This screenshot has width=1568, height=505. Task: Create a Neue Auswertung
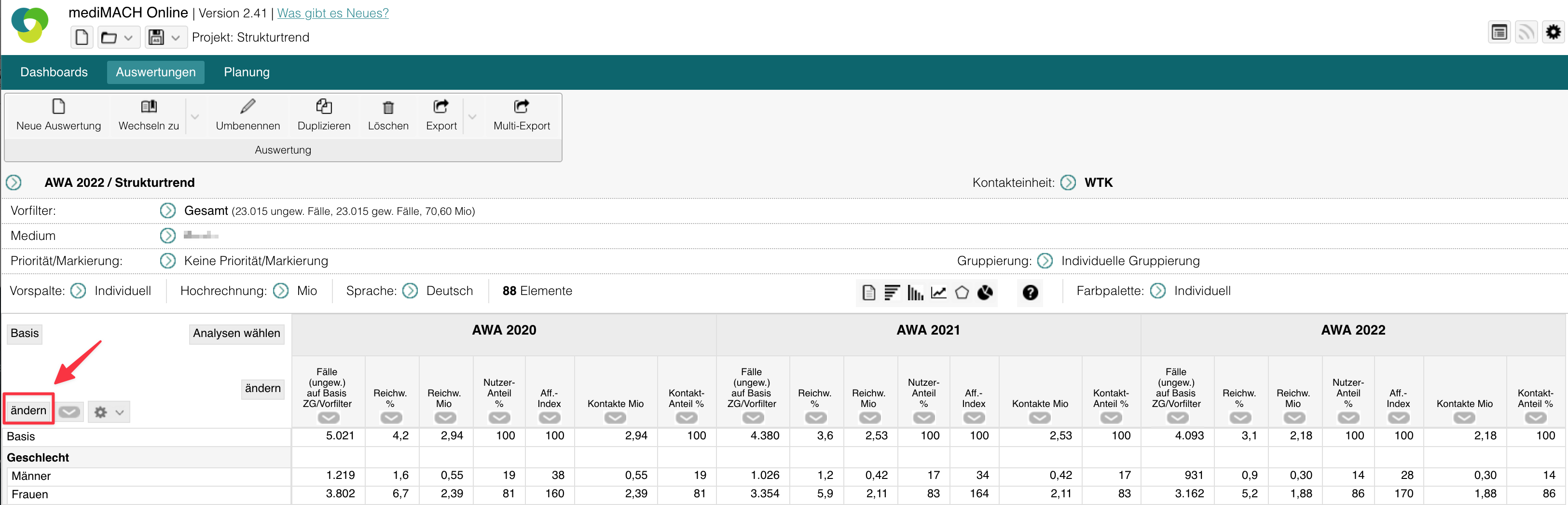[x=58, y=115]
